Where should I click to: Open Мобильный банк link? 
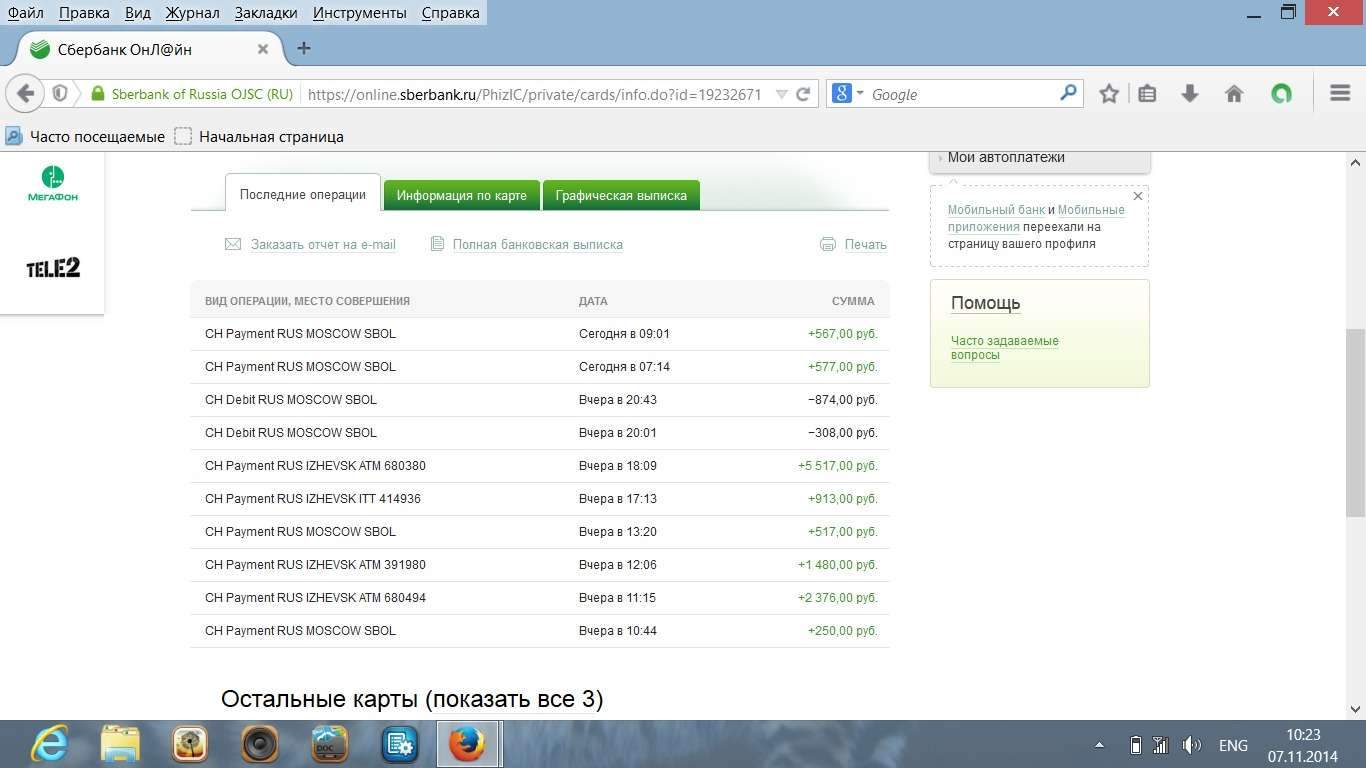click(x=996, y=210)
